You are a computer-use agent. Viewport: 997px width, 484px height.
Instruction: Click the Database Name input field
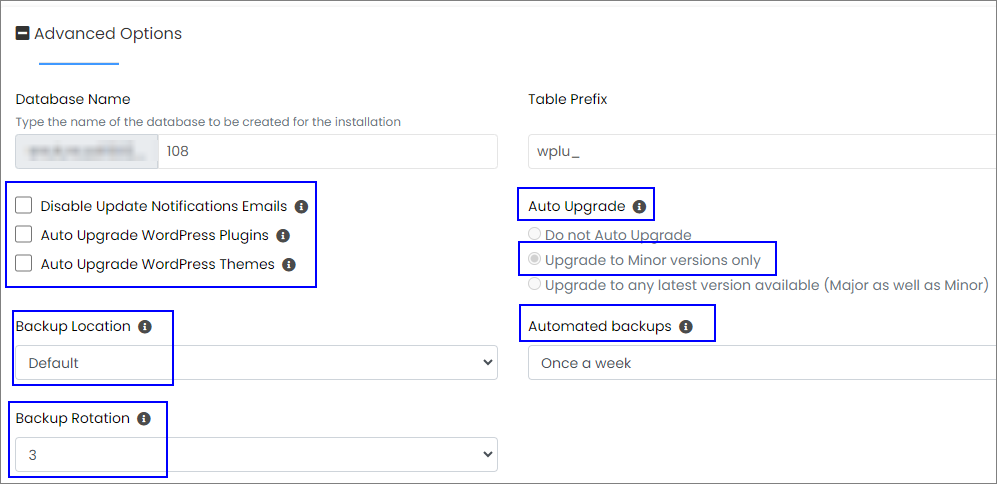tap(327, 151)
